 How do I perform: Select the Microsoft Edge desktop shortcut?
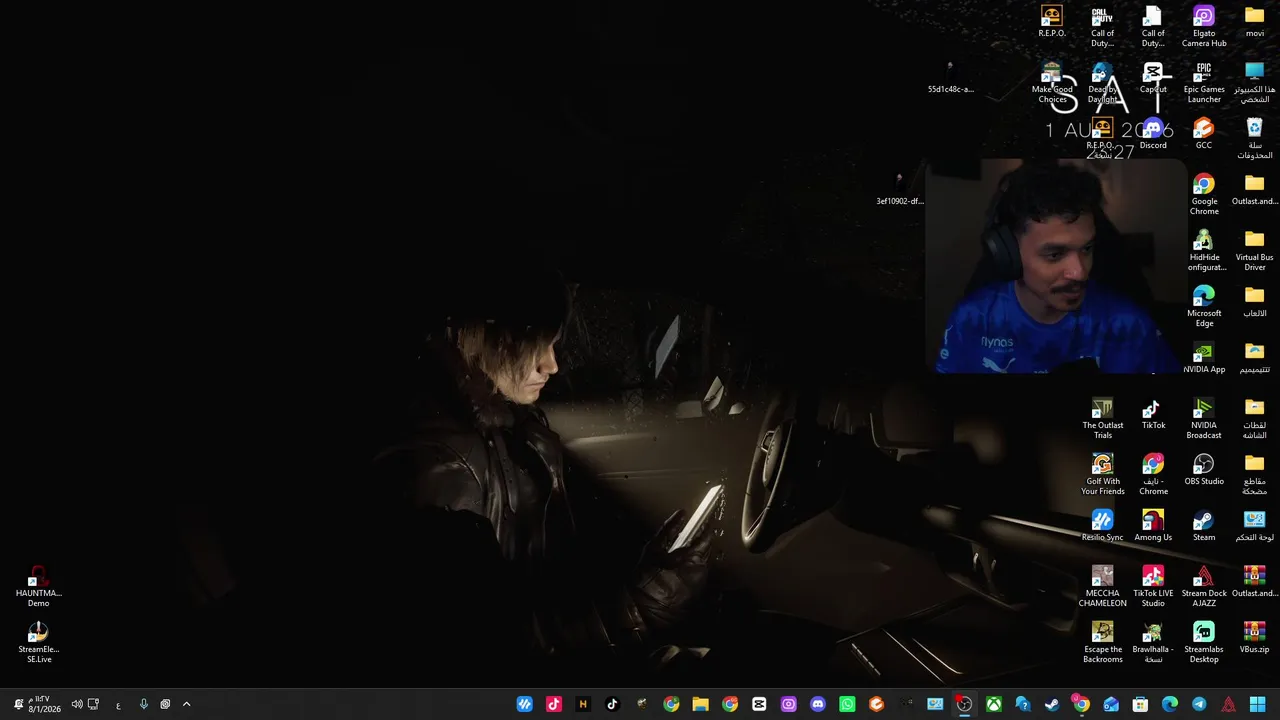[x=1204, y=307]
